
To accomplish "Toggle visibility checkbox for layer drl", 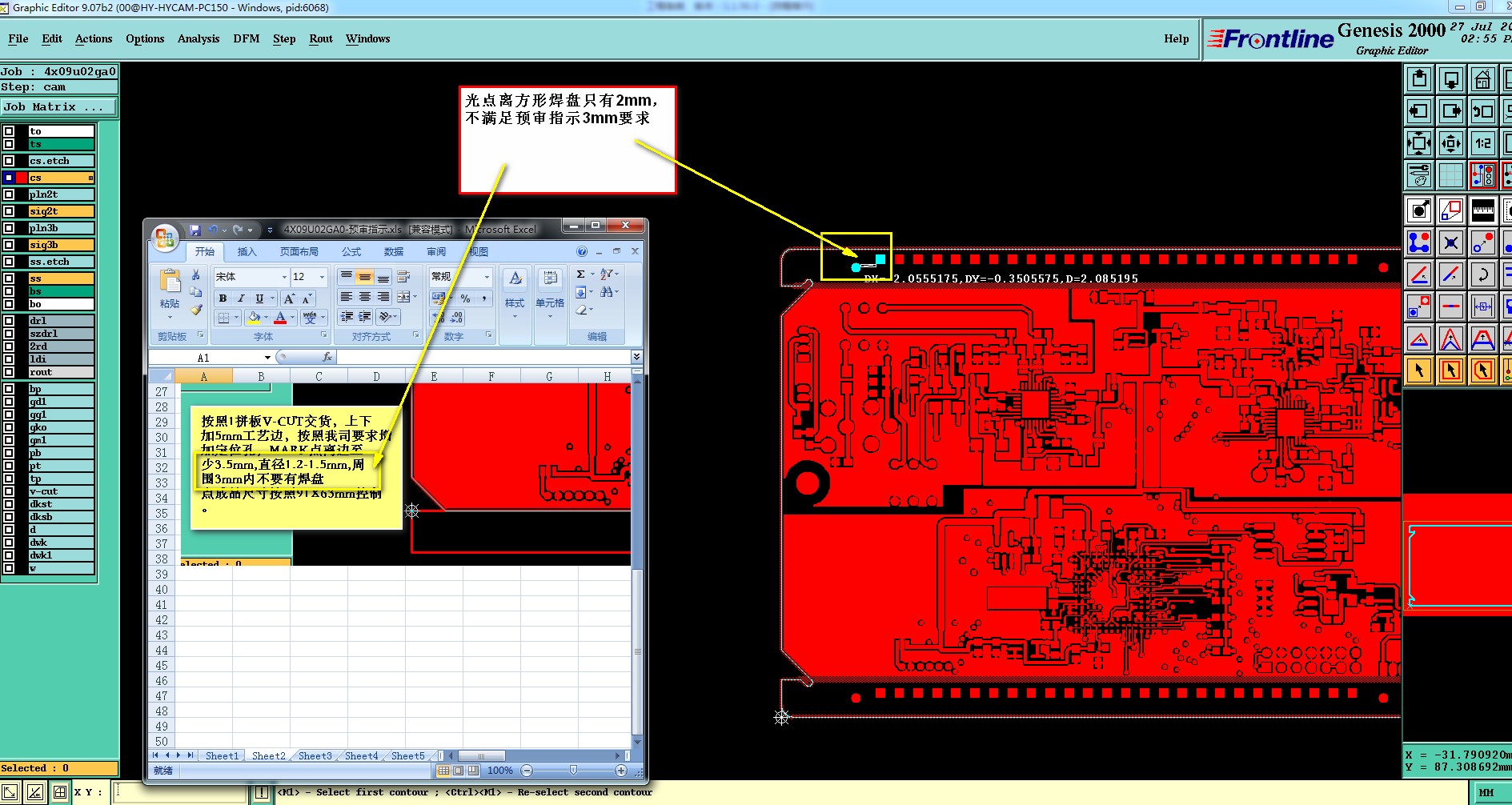I will pos(9,321).
